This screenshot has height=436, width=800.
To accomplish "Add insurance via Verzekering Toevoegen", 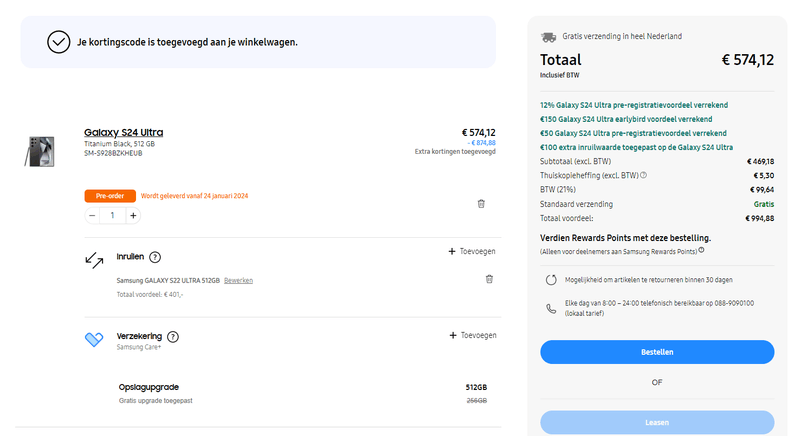I will 472,336.
